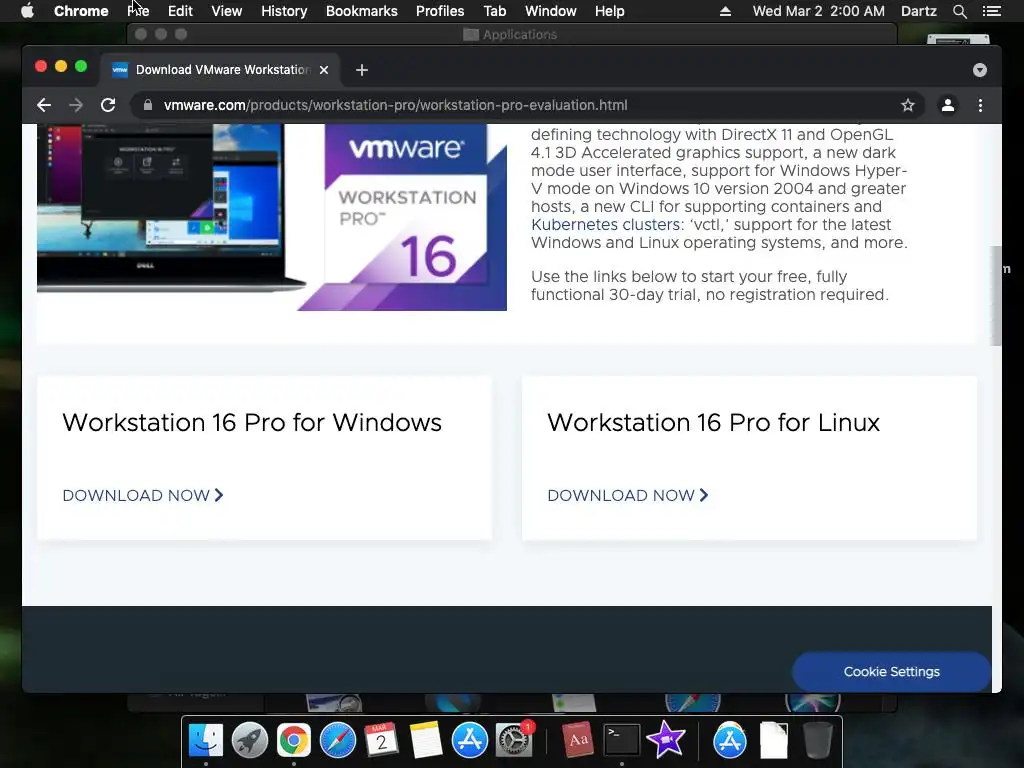
Task: Click the tab search dropdown arrow
Action: 980,70
